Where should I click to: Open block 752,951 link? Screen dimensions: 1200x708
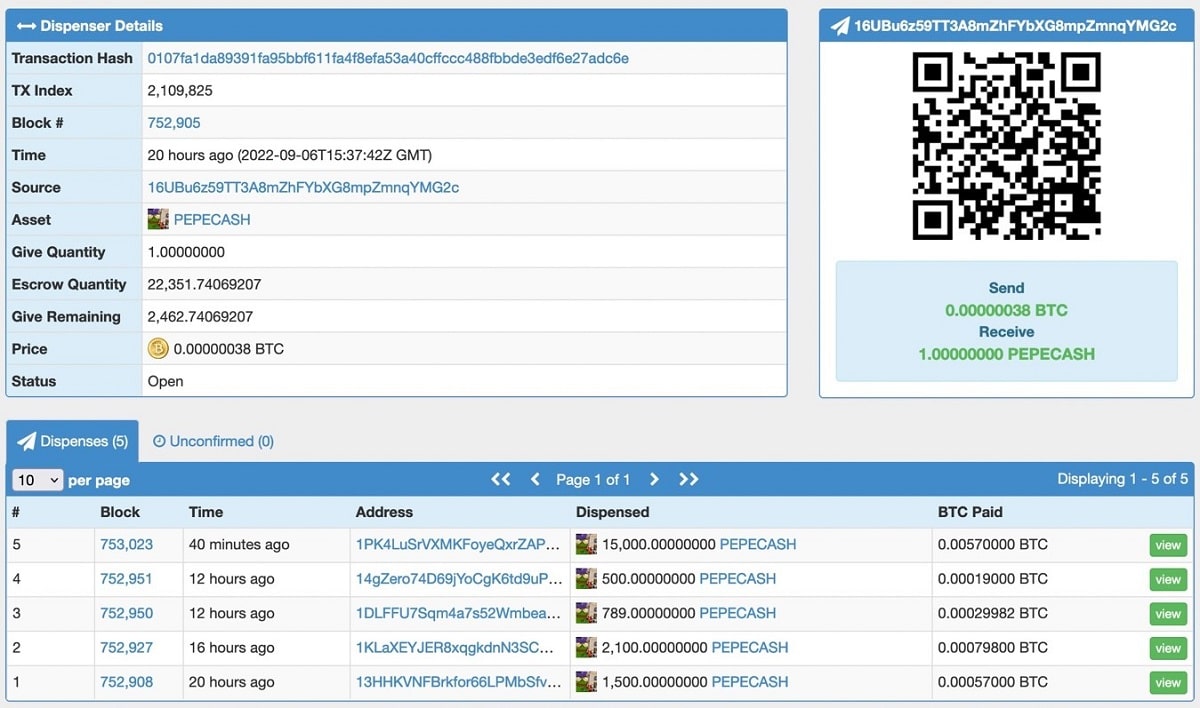(x=126, y=579)
